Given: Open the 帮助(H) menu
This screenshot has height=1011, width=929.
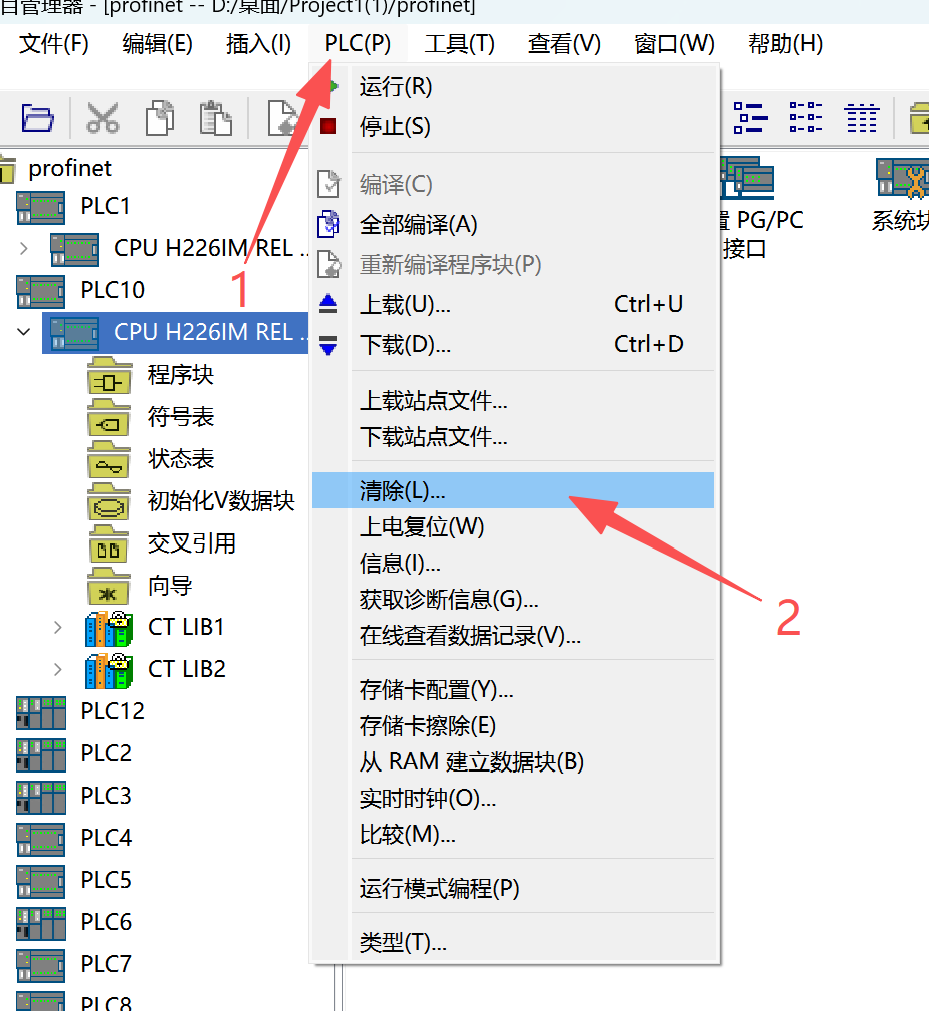Looking at the screenshot, I should point(785,44).
